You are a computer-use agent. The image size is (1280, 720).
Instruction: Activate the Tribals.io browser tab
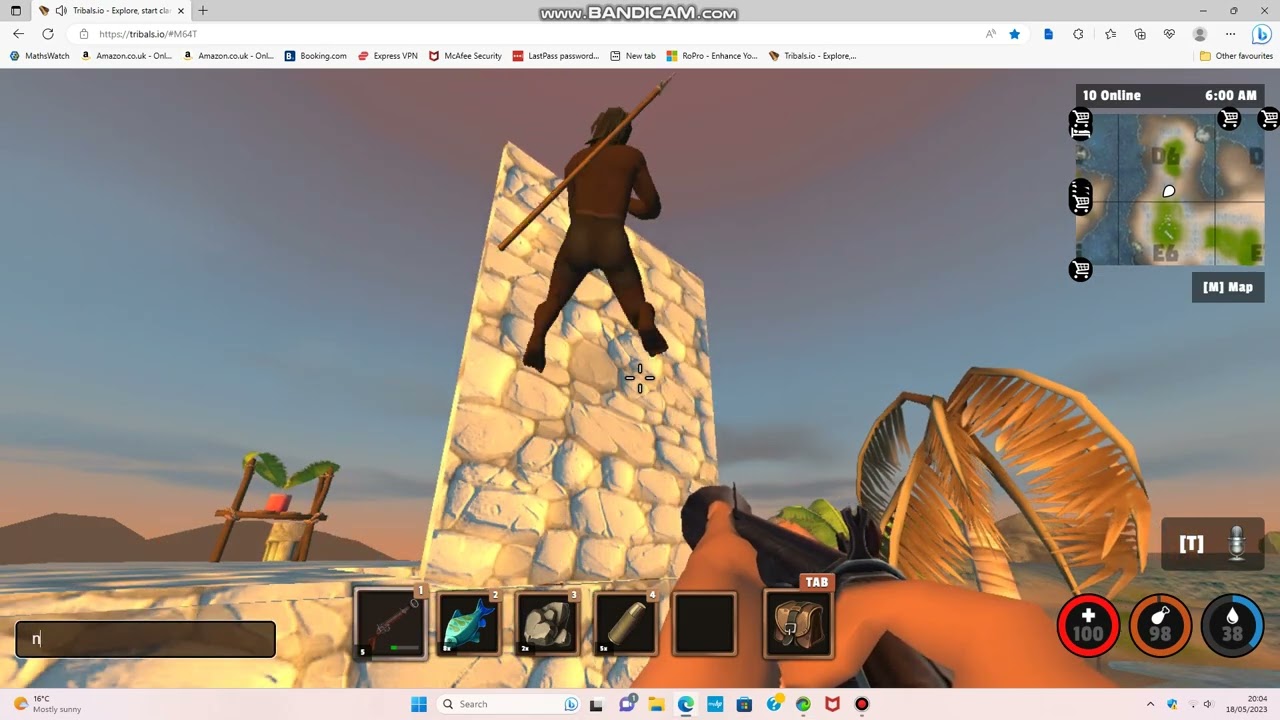(110, 11)
